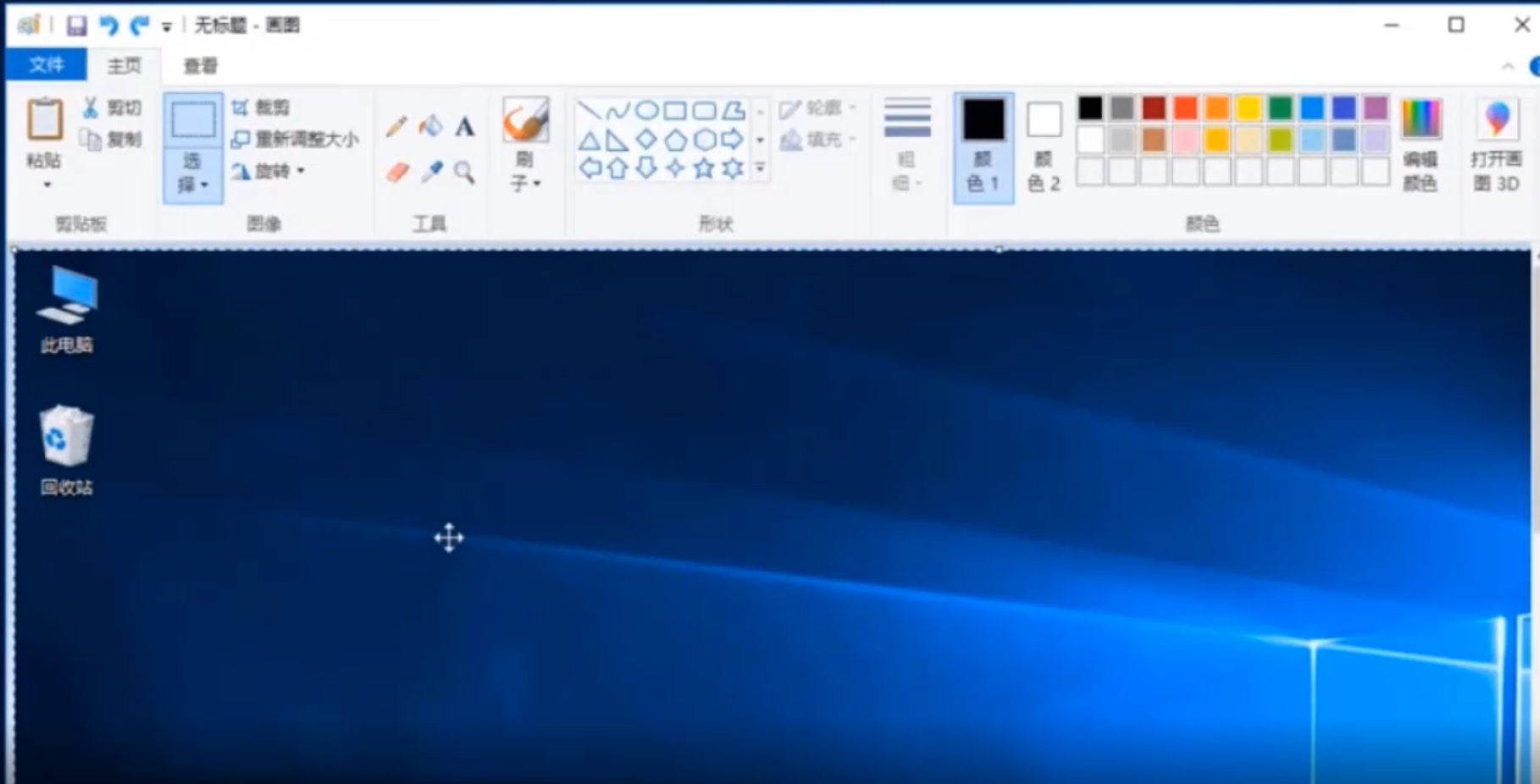The width and height of the screenshot is (1540, 784).
Task: Open the Fill (填充) dropdown
Action: [818, 139]
